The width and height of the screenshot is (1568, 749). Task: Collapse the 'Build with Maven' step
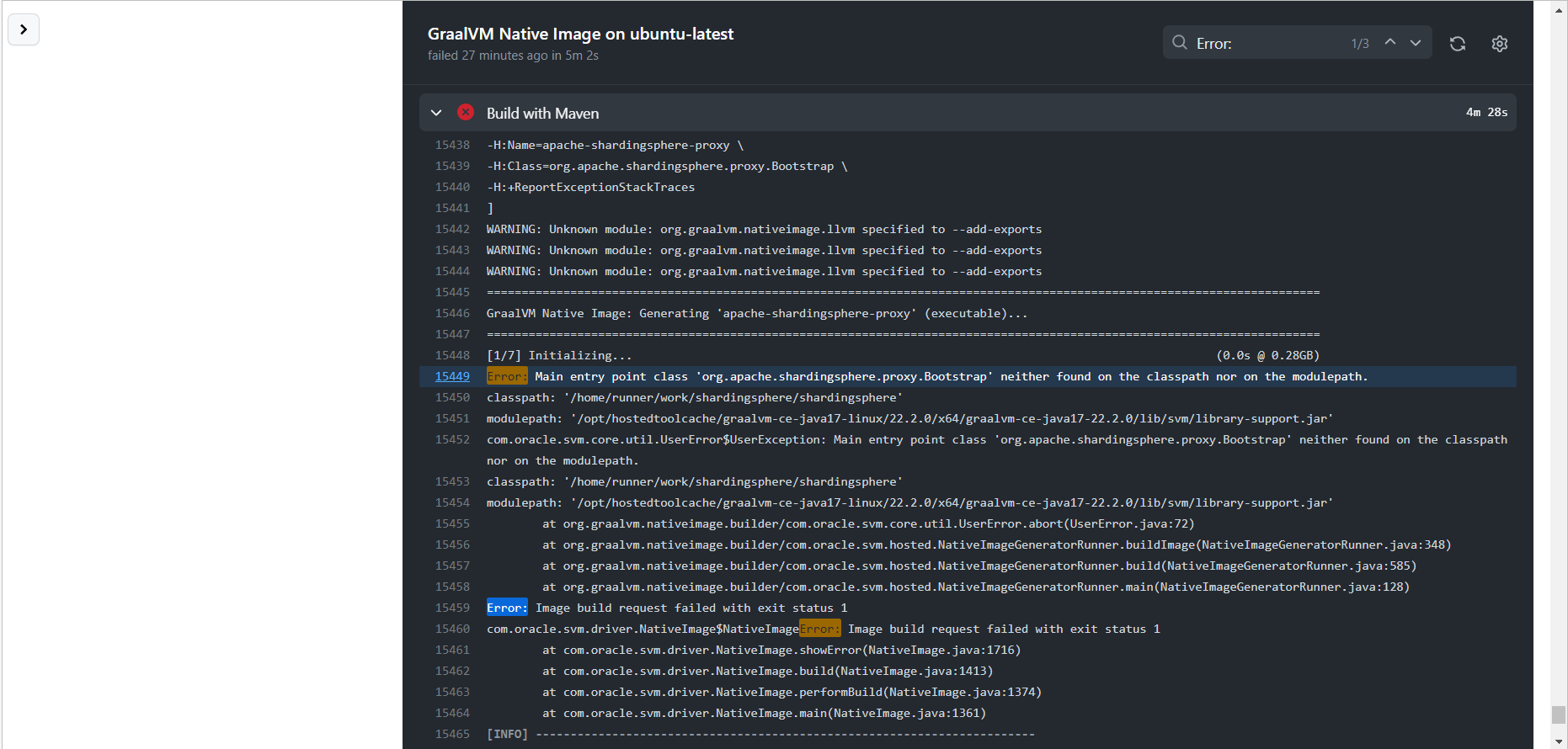(x=436, y=113)
